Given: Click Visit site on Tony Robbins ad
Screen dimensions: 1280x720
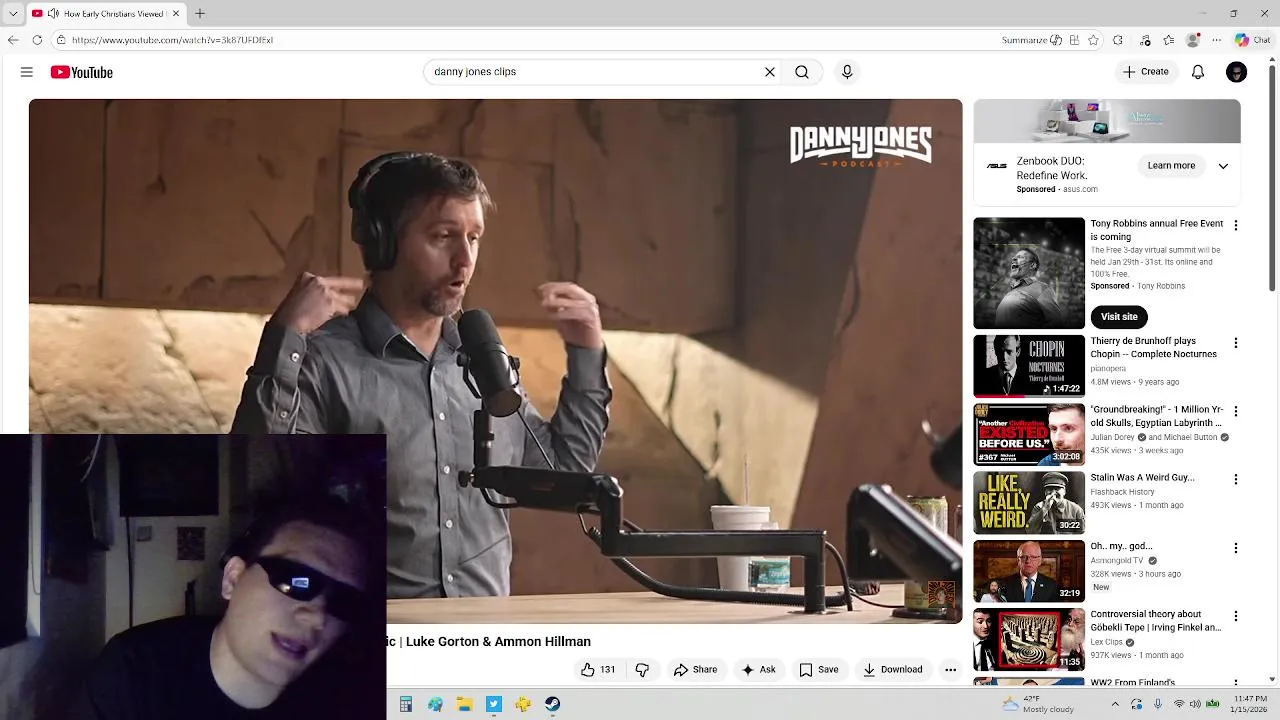Looking at the screenshot, I should click(x=1119, y=317).
